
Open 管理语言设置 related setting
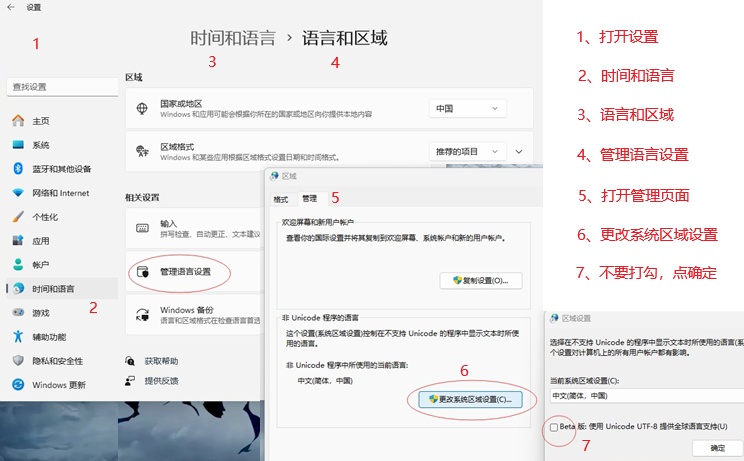coord(195,272)
